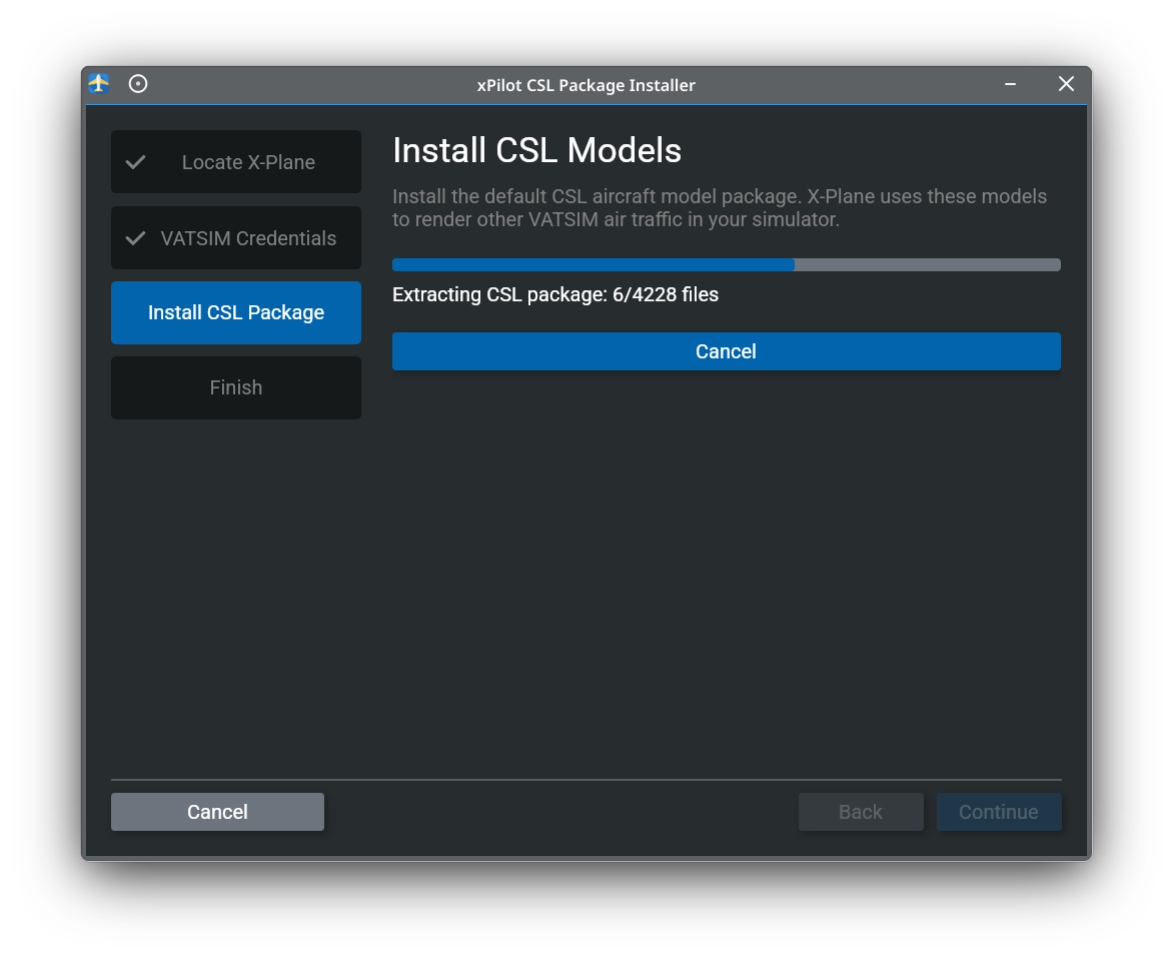The height and width of the screenshot is (957, 1173).
Task: Click the xPilot airplane app icon
Action: (x=97, y=84)
